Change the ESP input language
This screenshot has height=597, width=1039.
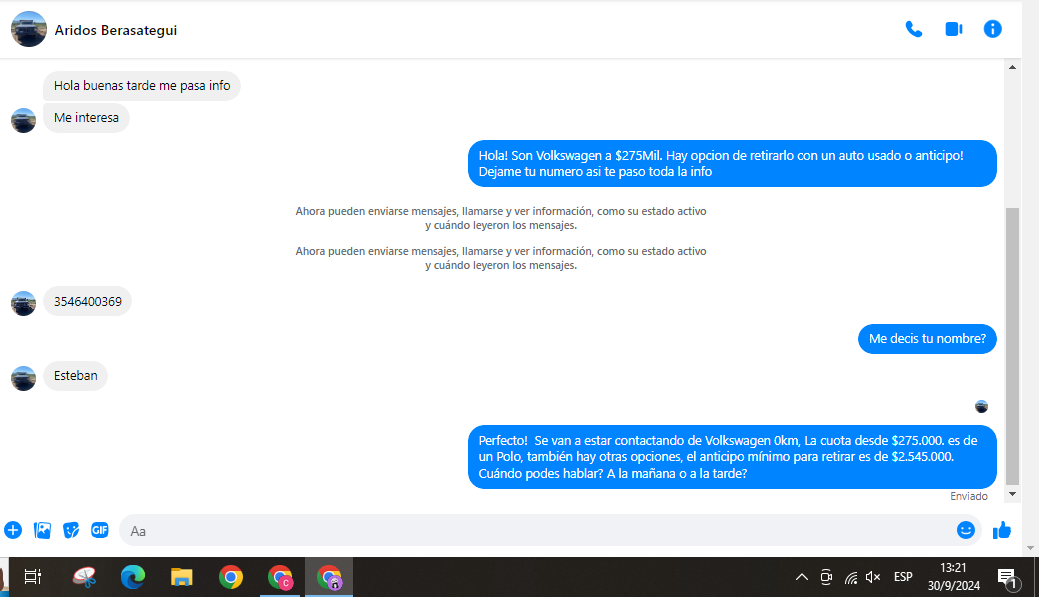click(x=903, y=577)
